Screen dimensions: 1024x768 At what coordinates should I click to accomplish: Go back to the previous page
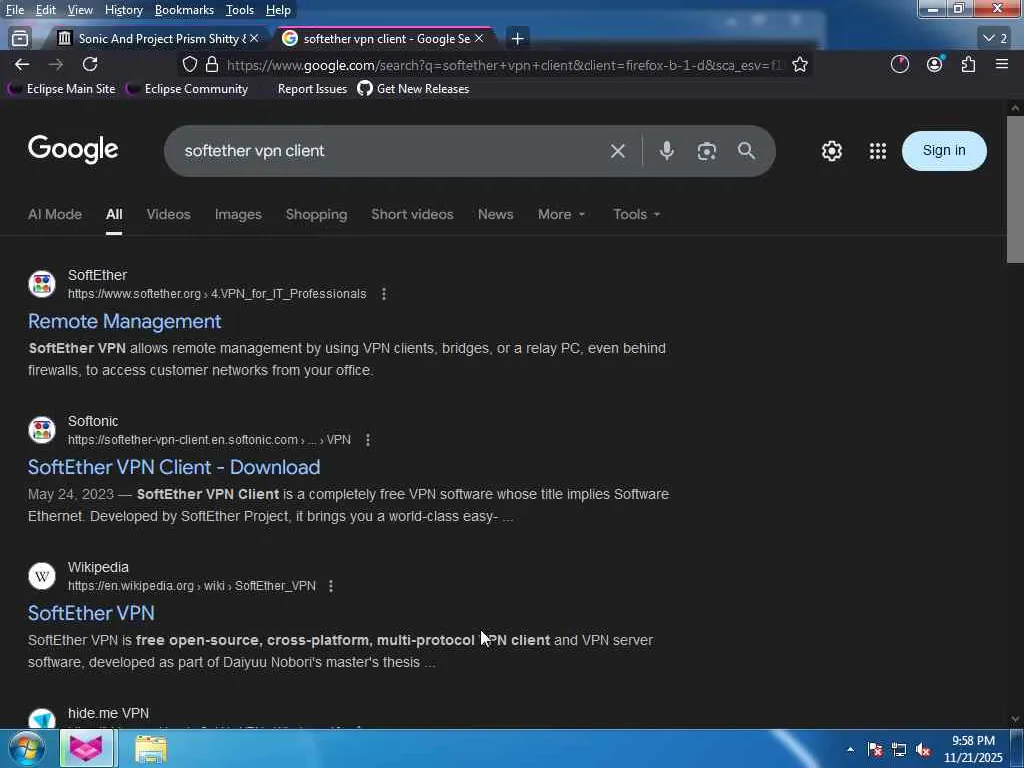[x=22, y=64]
